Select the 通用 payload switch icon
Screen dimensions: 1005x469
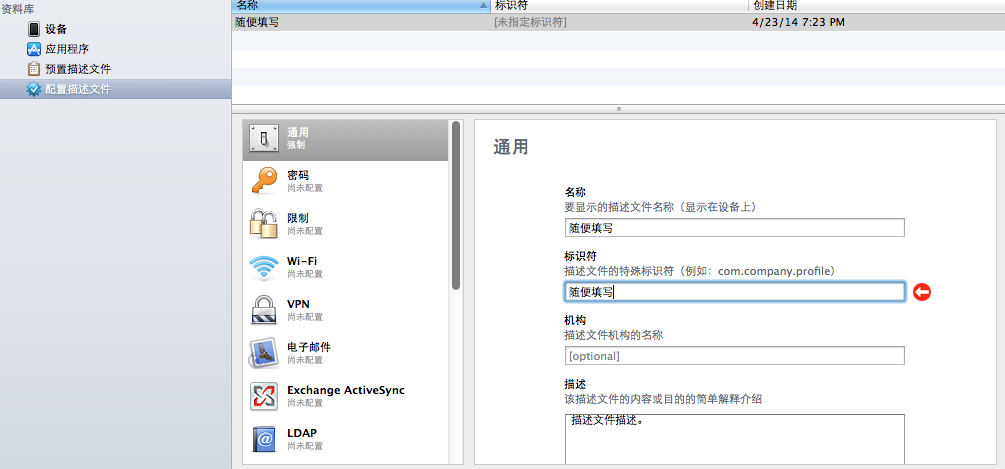264,139
